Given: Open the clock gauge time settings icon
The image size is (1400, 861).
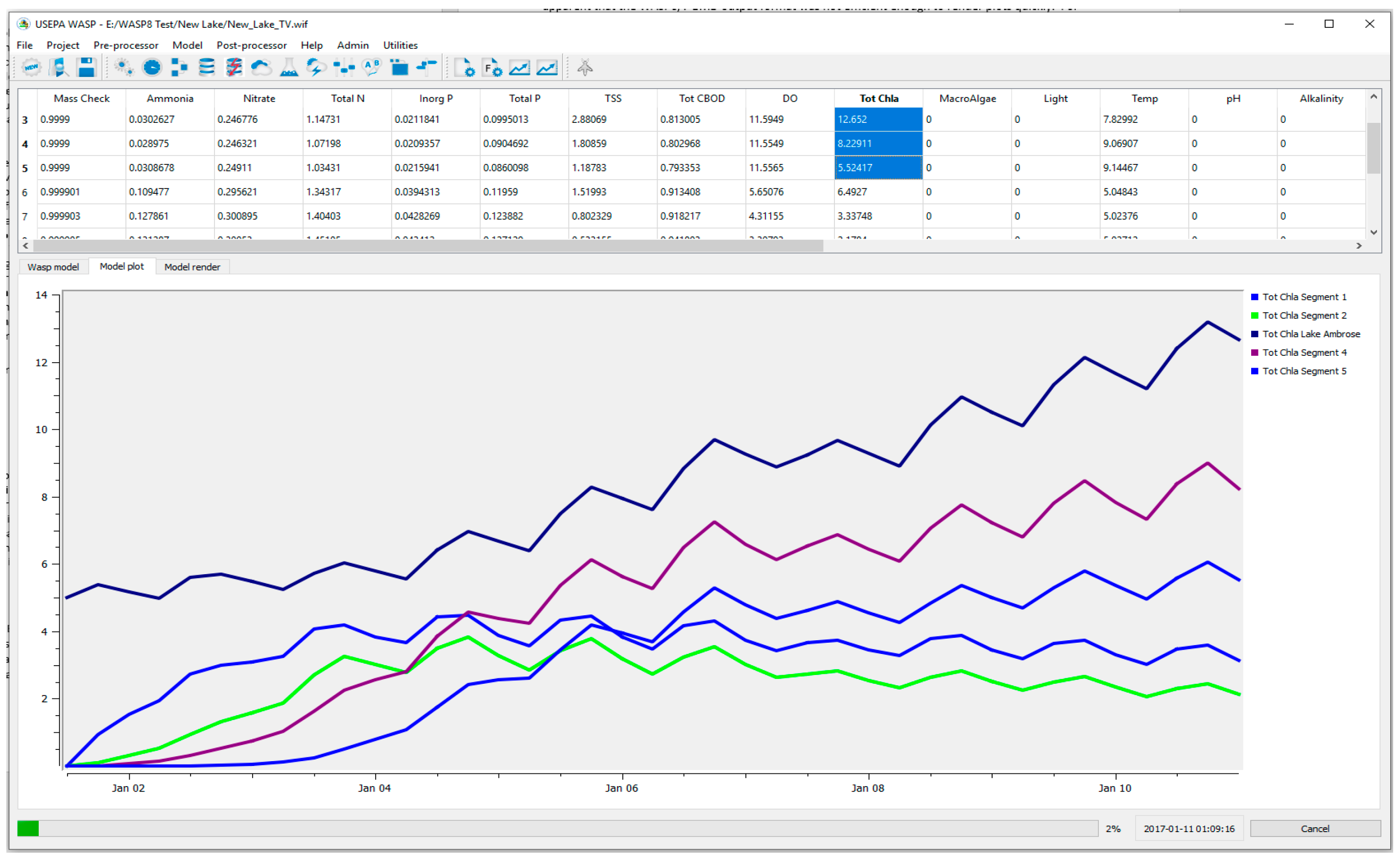Looking at the screenshot, I should pyautogui.click(x=151, y=68).
